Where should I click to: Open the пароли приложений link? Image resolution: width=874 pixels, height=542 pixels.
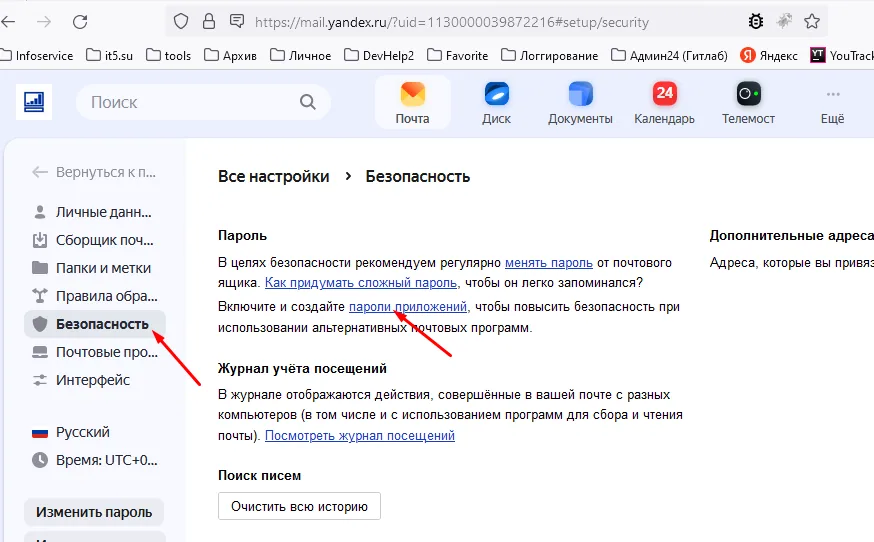408,307
